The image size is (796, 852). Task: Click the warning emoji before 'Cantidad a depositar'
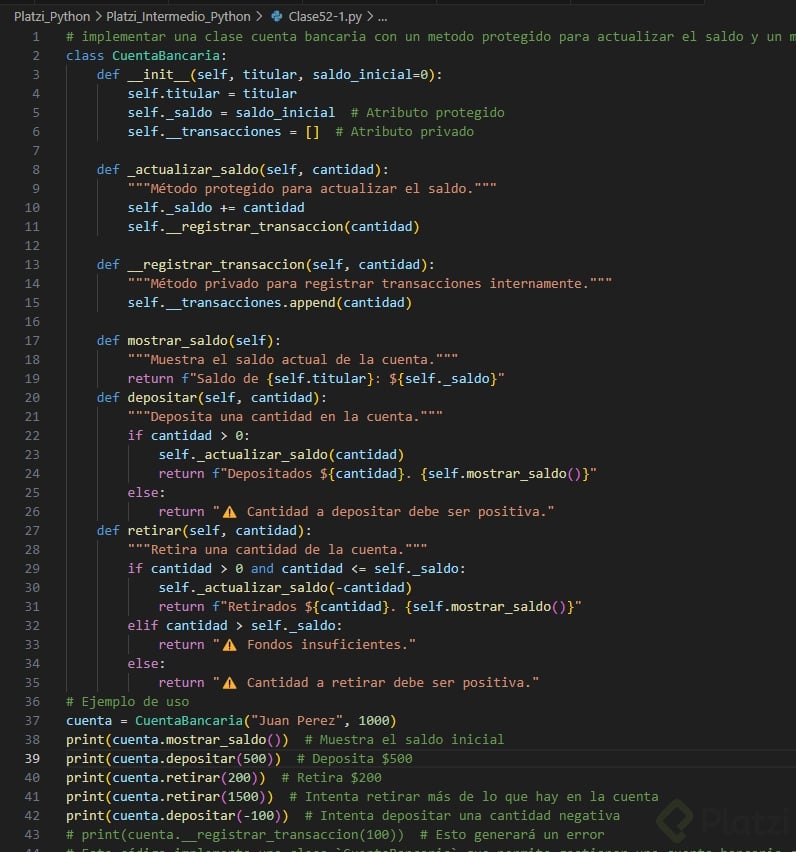(x=230, y=512)
